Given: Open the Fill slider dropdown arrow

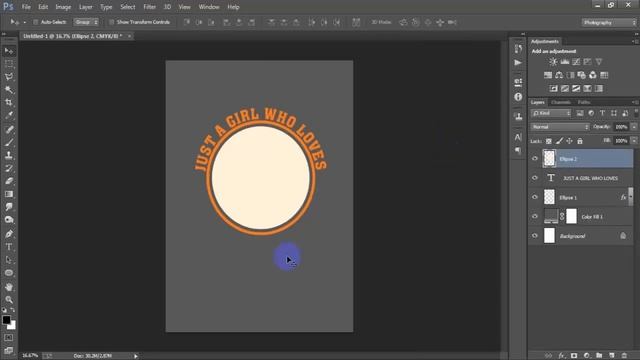Looking at the screenshot, I should coord(634,141).
